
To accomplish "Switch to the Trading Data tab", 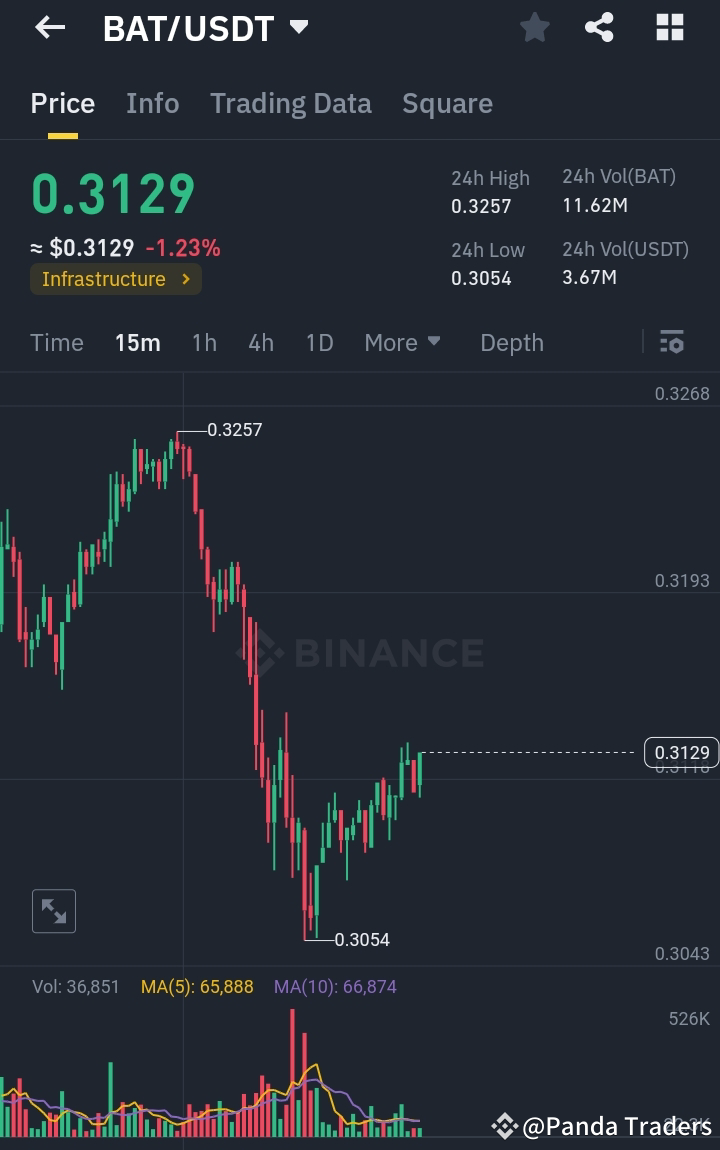I will [291, 103].
